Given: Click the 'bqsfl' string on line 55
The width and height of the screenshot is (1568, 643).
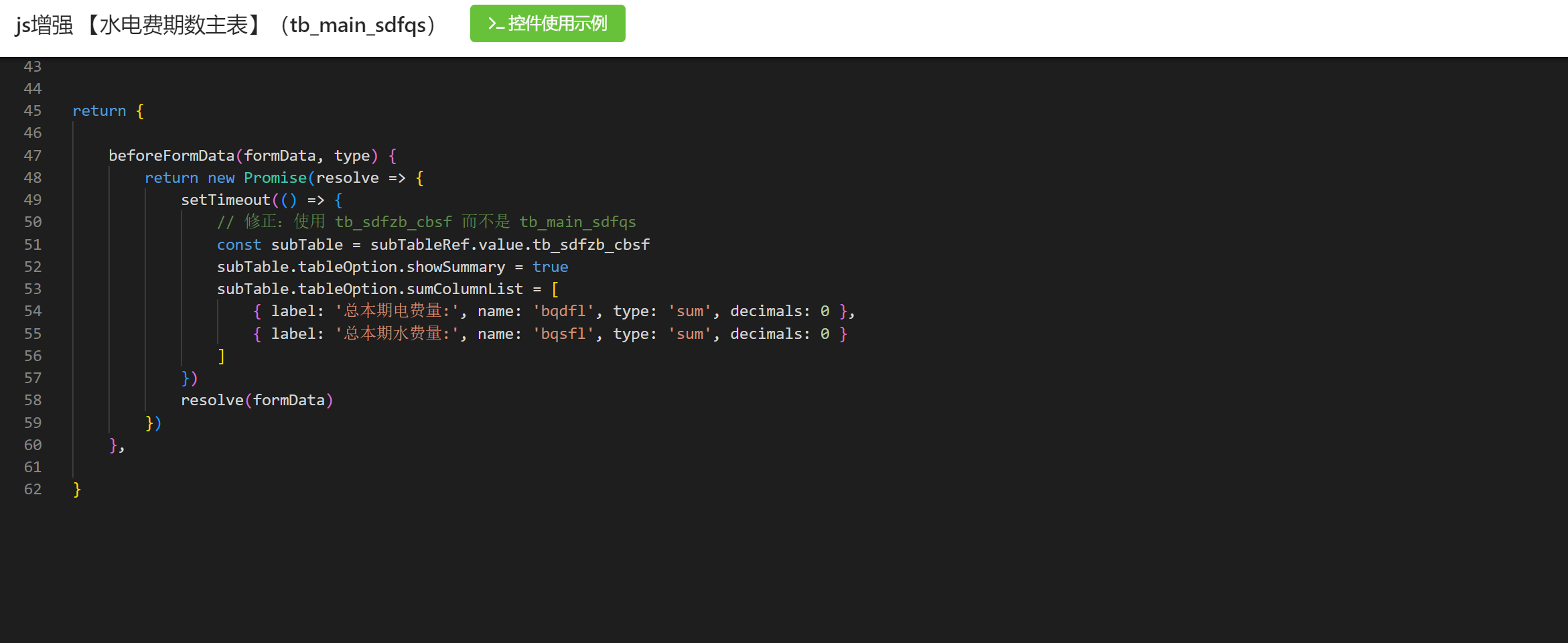Looking at the screenshot, I should [563, 334].
